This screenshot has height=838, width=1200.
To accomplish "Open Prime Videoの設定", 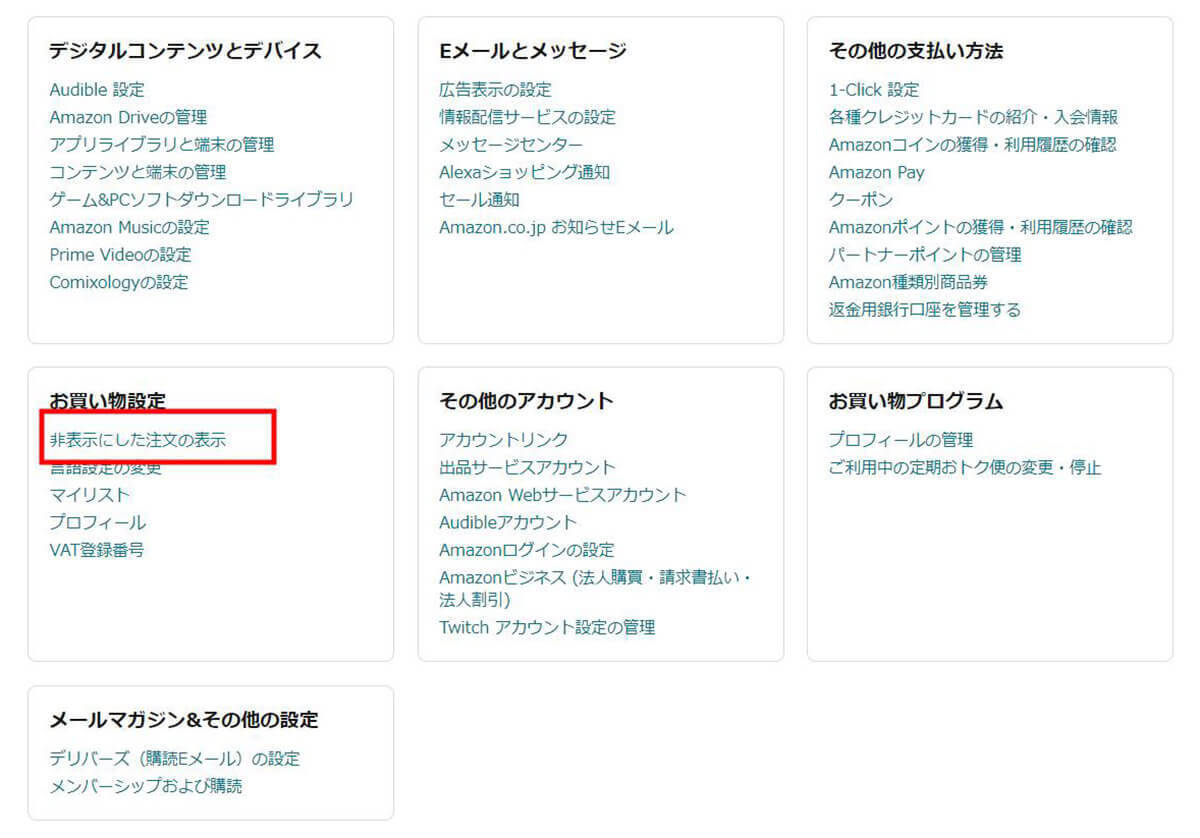I will coord(120,255).
